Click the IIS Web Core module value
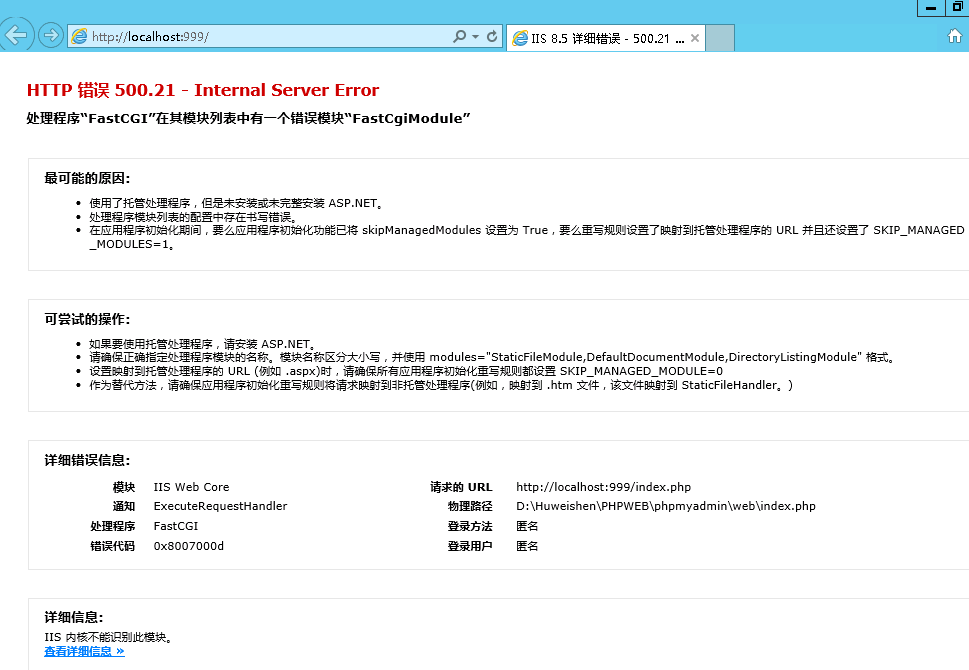The image size is (969, 670). (192, 487)
